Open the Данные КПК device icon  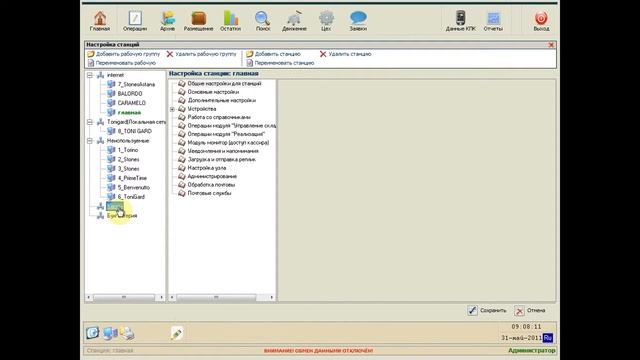460,21
